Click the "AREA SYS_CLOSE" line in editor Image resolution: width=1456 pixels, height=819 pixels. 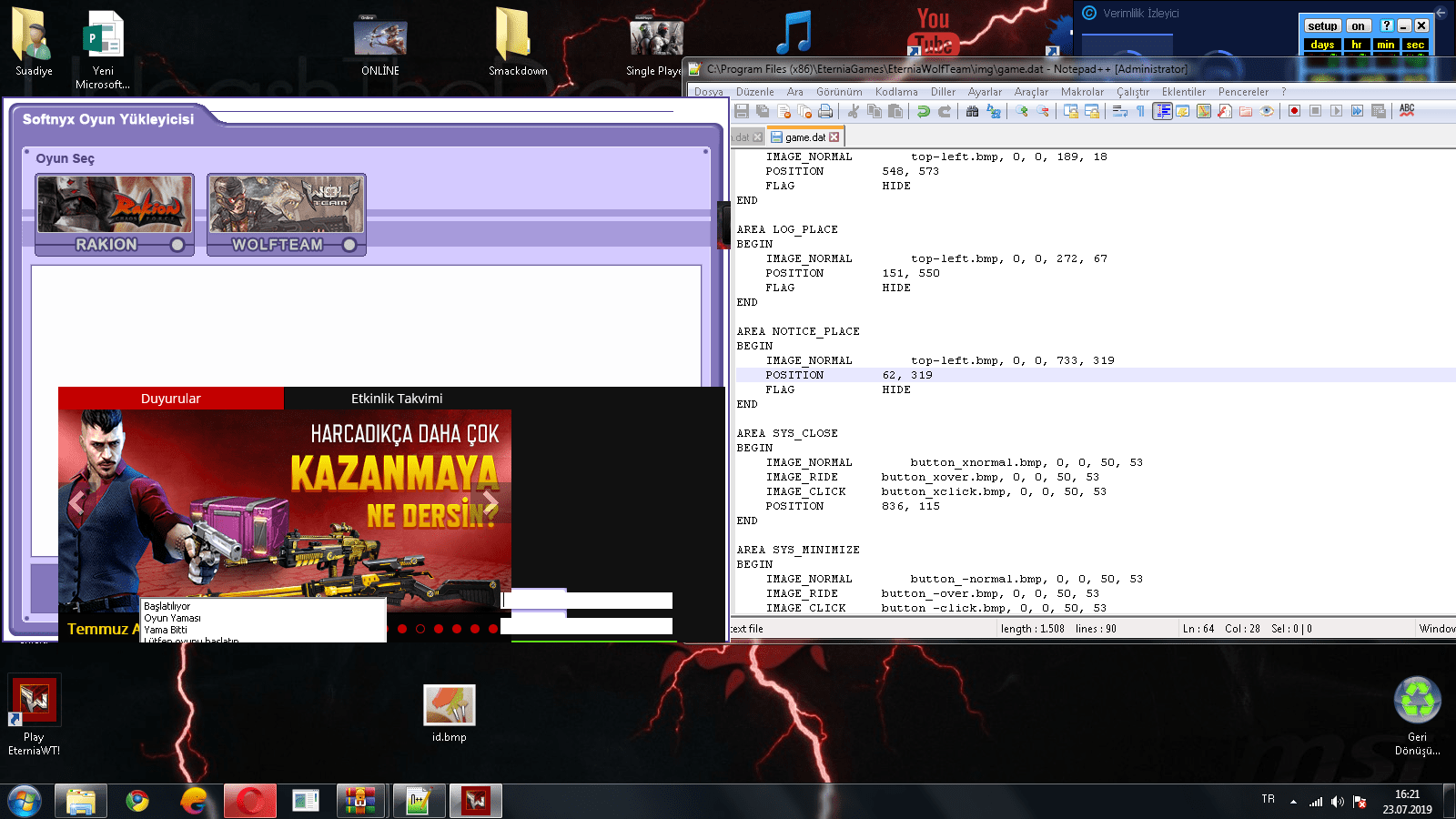click(787, 433)
